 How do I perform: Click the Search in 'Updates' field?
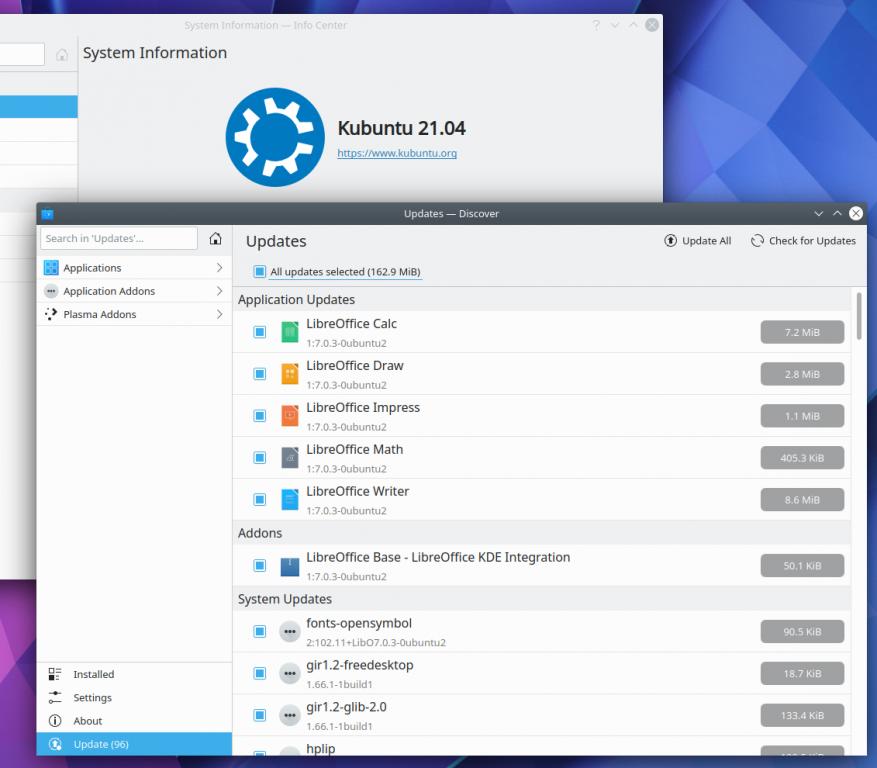coord(119,238)
